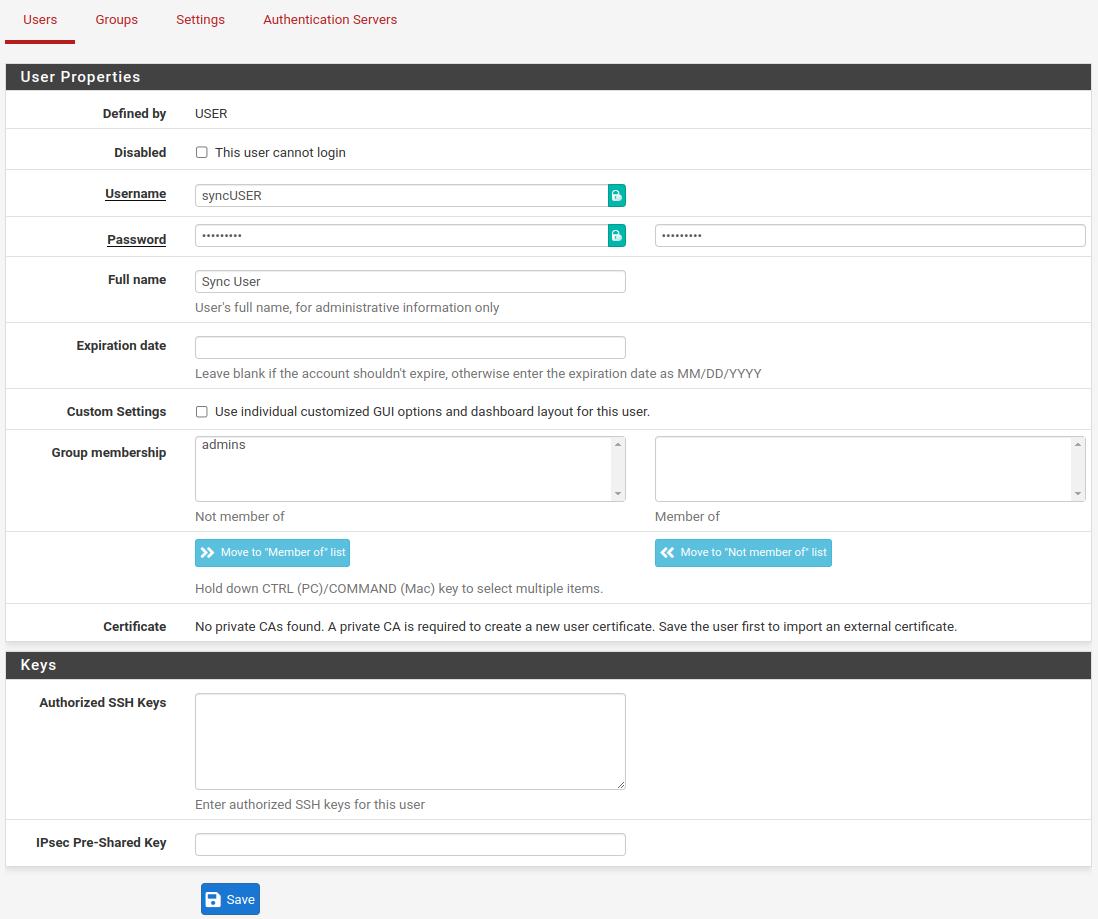Edit the Full name field
Image resolution: width=1098 pixels, height=919 pixels.
point(410,282)
